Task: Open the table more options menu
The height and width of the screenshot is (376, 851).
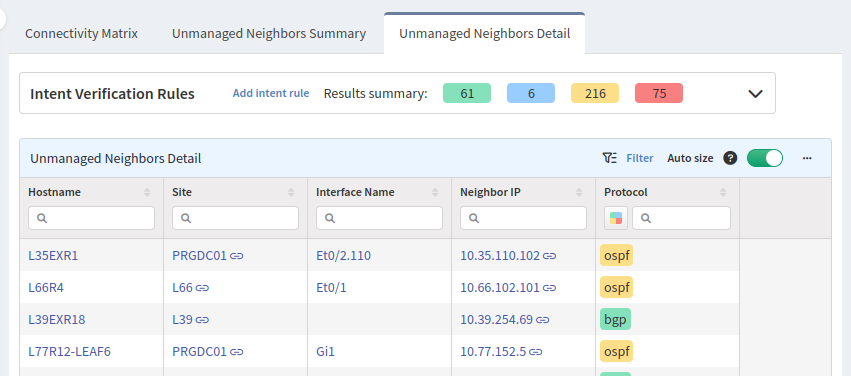Action: [x=807, y=158]
